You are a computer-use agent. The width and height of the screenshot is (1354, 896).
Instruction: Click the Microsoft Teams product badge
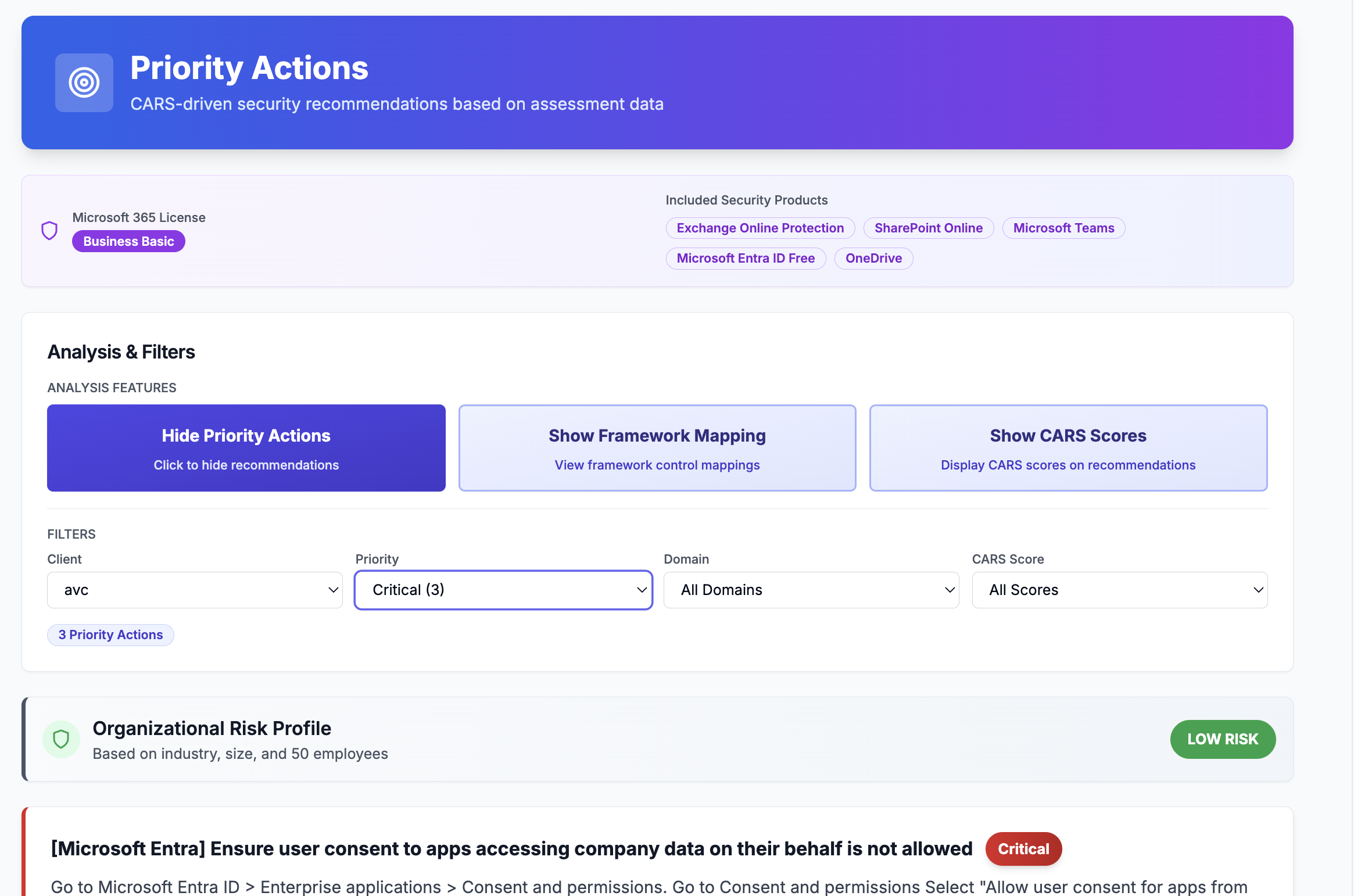(x=1063, y=228)
